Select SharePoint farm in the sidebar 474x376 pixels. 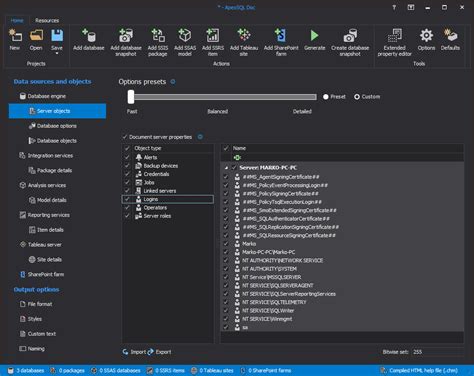[46, 274]
